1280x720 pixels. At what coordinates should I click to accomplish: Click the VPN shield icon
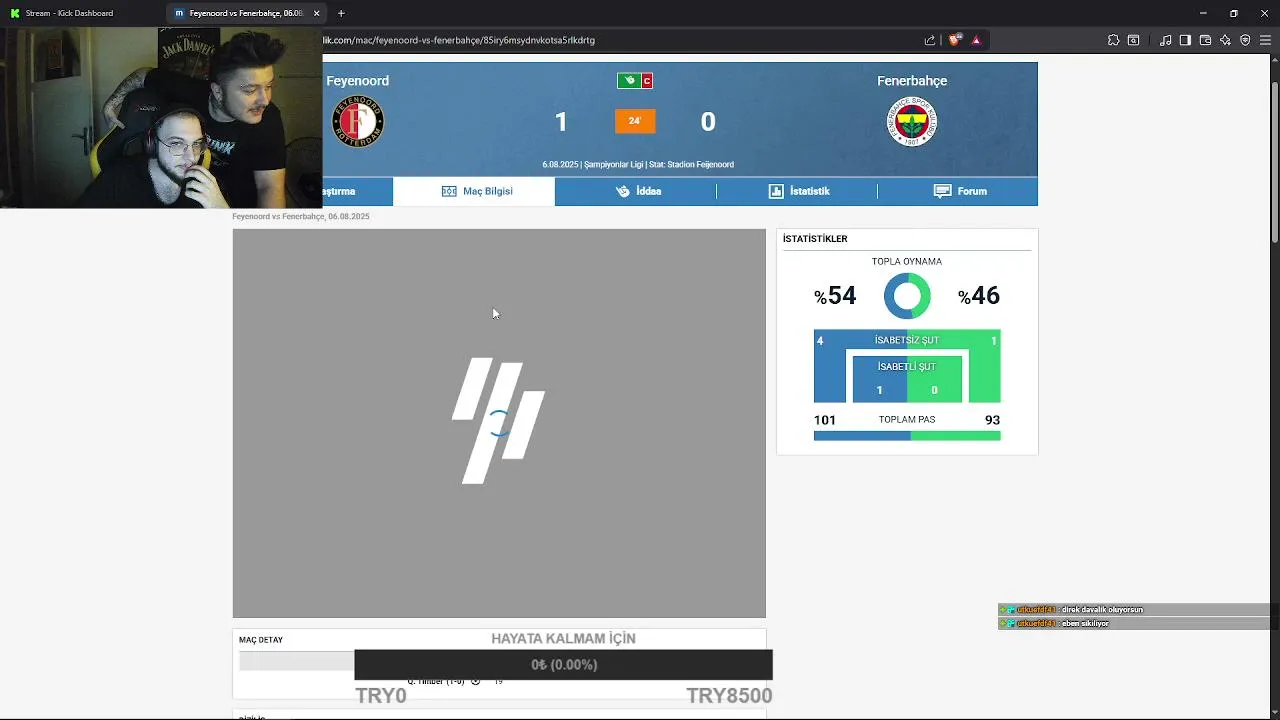(x=1245, y=40)
